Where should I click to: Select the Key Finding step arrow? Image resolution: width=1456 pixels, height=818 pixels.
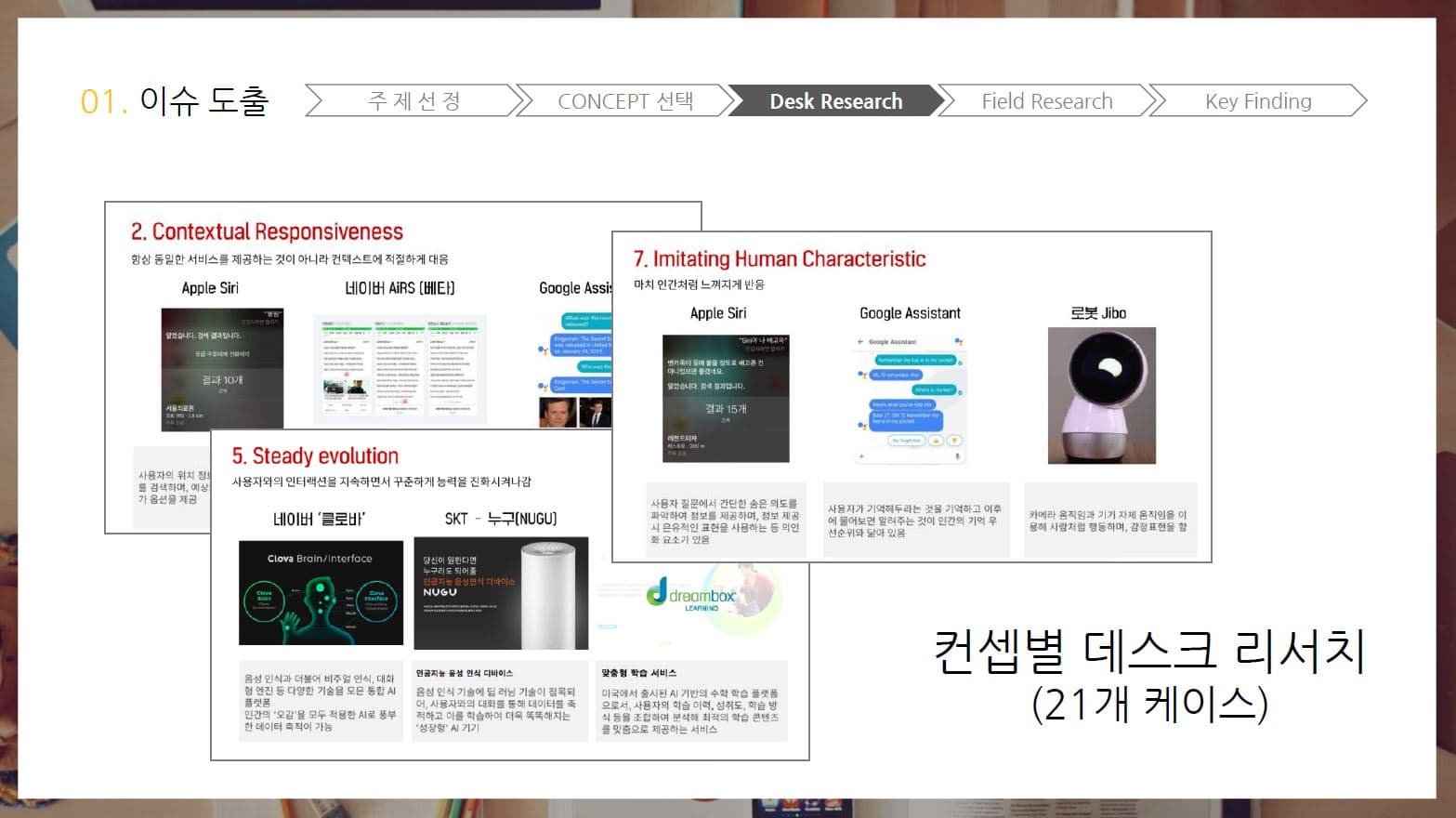point(1258,100)
